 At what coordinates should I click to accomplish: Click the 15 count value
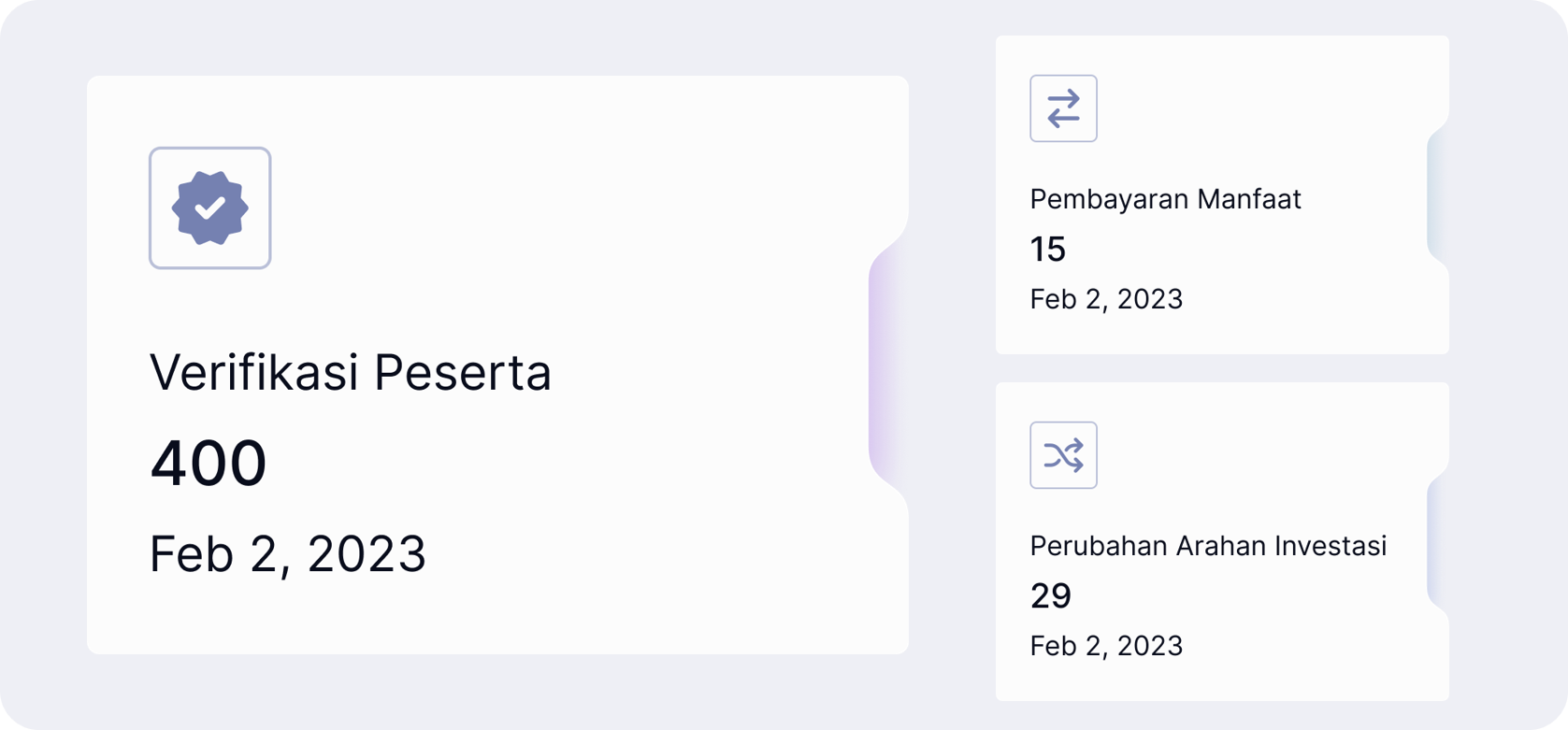pyautogui.click(x=1047, y=250)
